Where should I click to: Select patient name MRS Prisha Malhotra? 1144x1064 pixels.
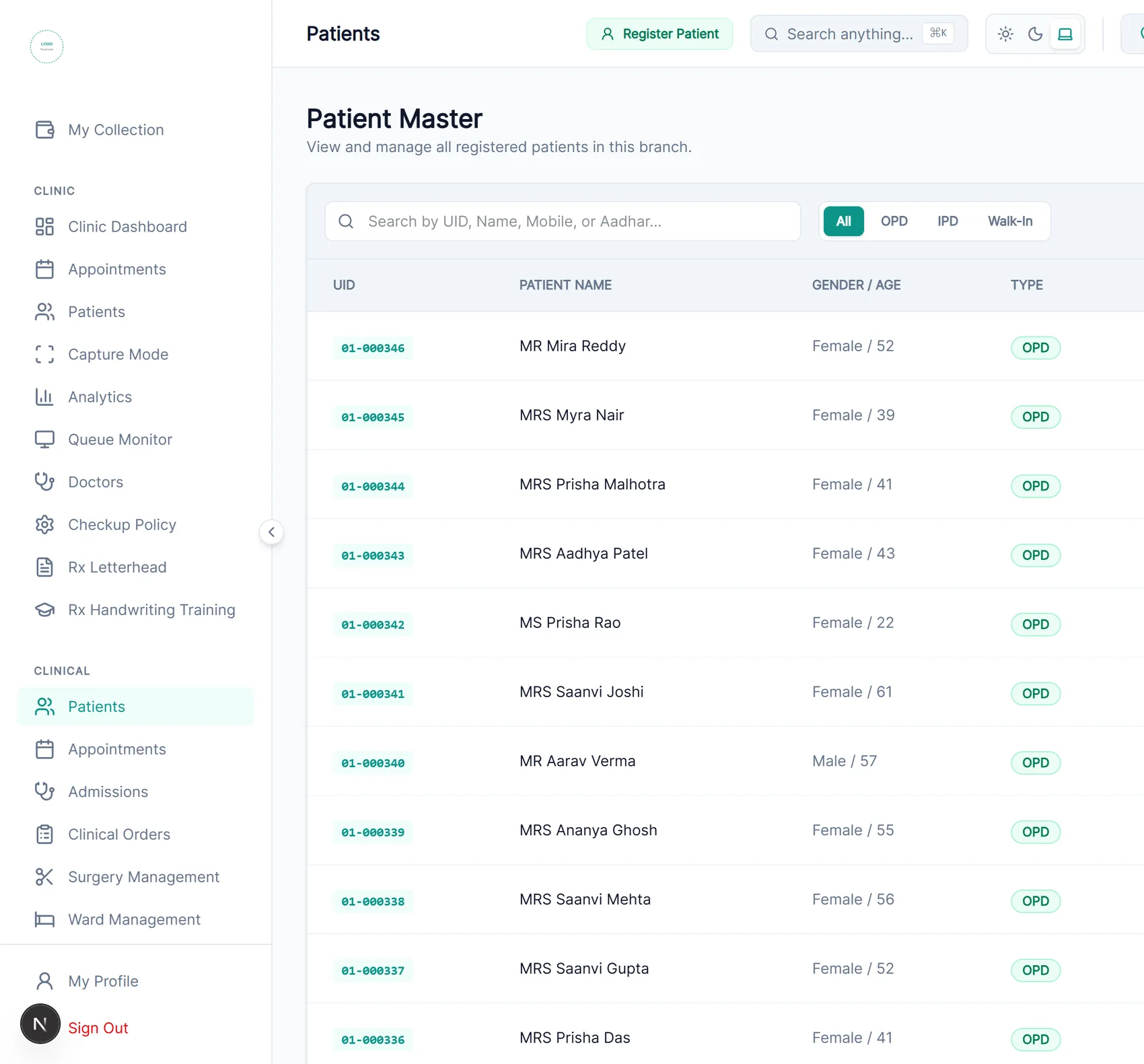(x=592, y=485)
